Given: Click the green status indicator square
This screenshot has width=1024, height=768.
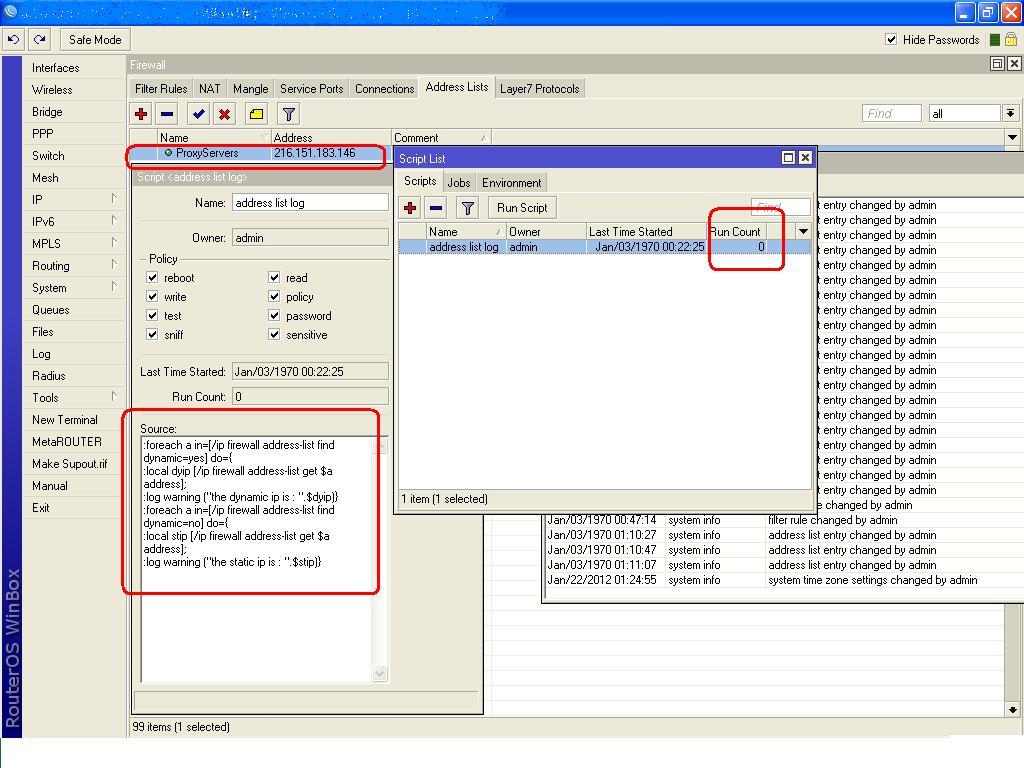Looking at the screenshot, I should click(995, 40).
